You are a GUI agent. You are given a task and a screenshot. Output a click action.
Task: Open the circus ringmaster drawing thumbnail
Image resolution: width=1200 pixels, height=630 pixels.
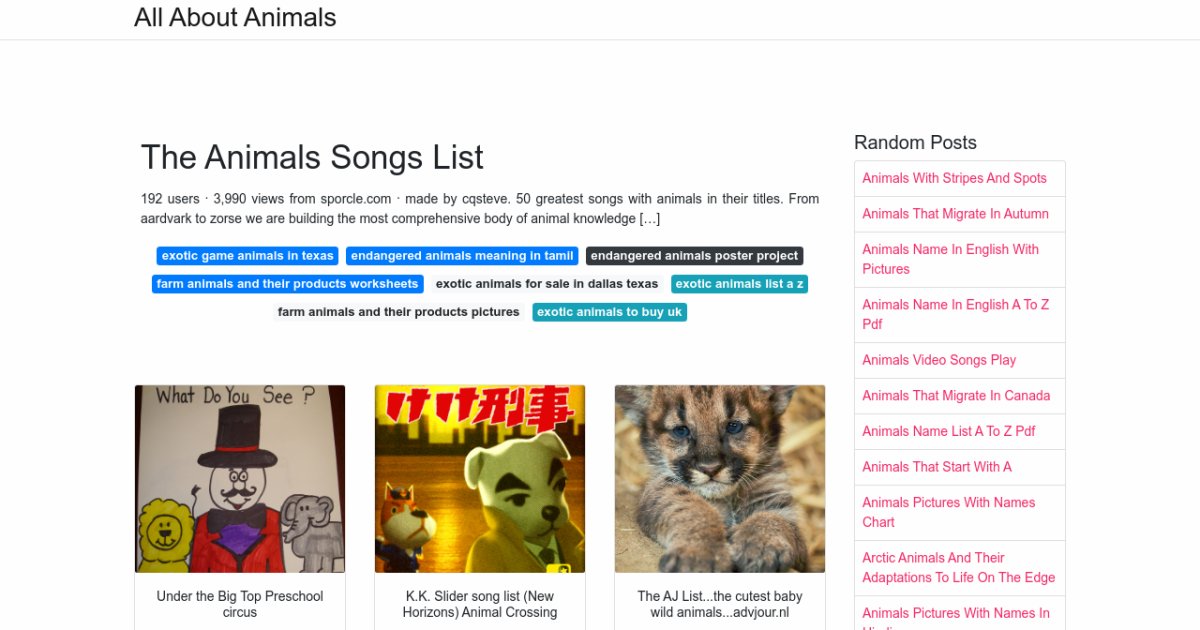pos(240,478)
